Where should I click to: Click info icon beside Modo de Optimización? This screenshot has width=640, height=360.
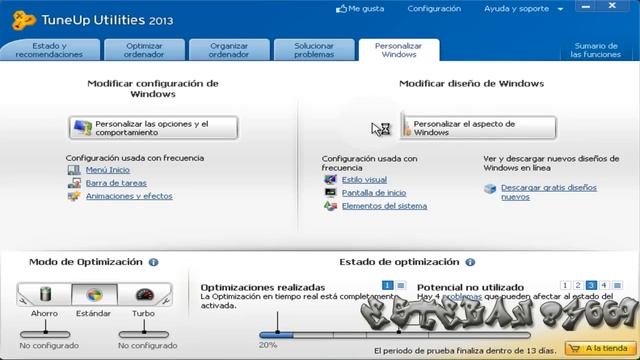pyautogui.click(x=153, y=262)
